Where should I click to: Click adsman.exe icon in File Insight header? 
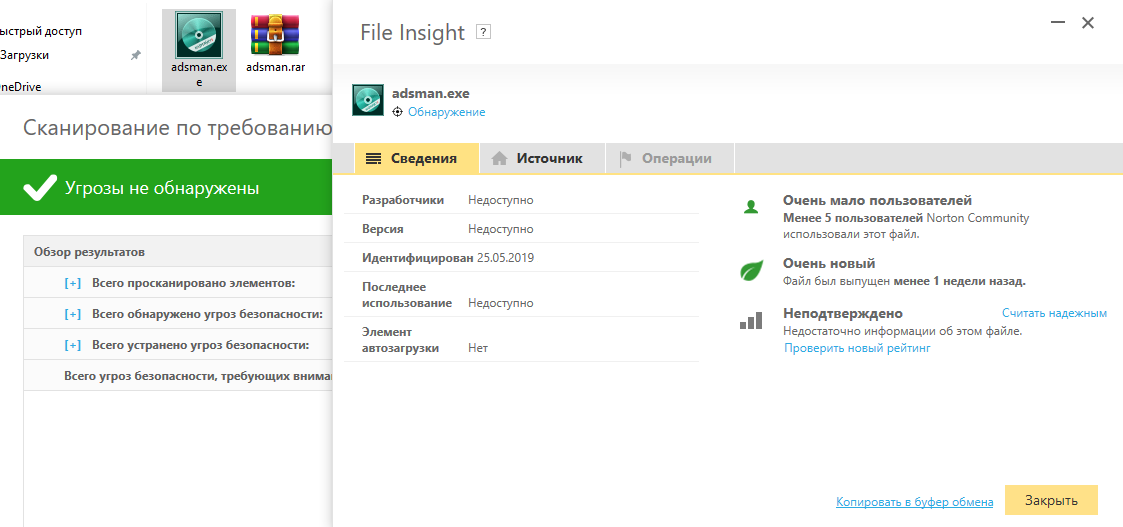(368, 100)
